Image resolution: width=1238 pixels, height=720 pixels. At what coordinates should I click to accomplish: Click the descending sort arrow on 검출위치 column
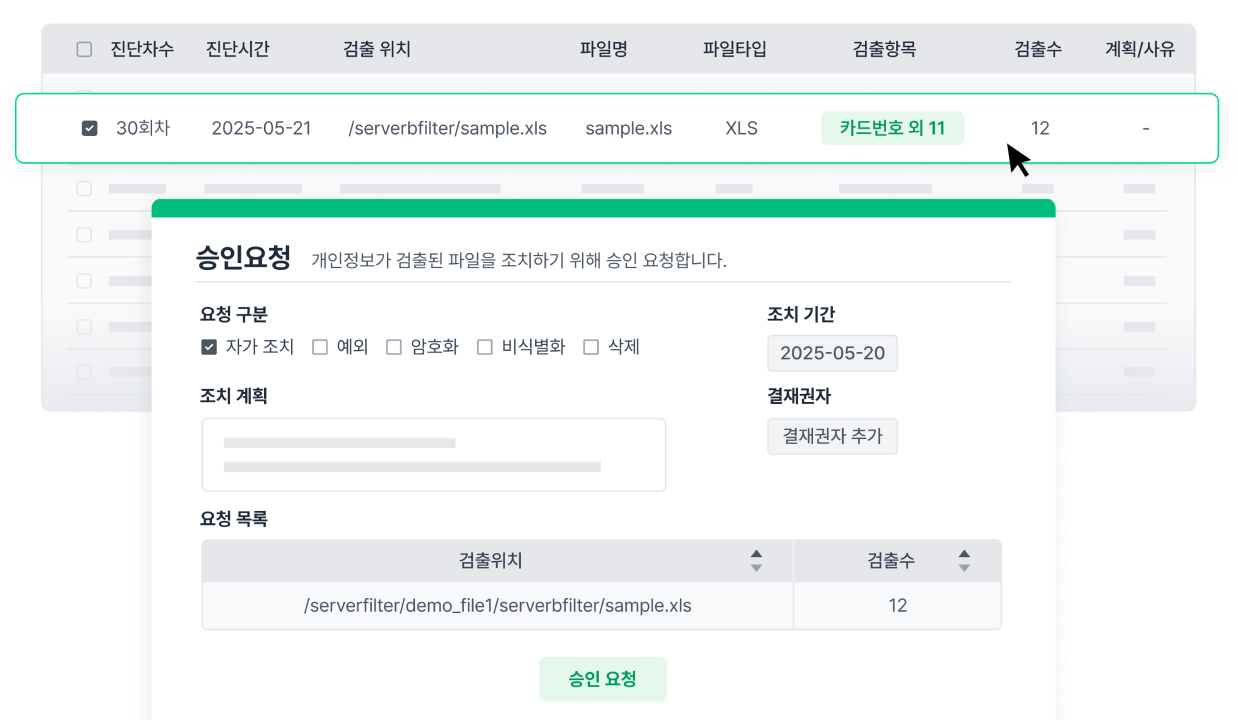point(756,567)
